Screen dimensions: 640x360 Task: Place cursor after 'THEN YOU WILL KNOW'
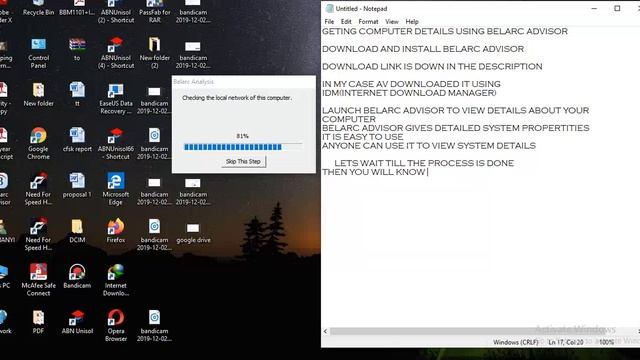[427, 172]
